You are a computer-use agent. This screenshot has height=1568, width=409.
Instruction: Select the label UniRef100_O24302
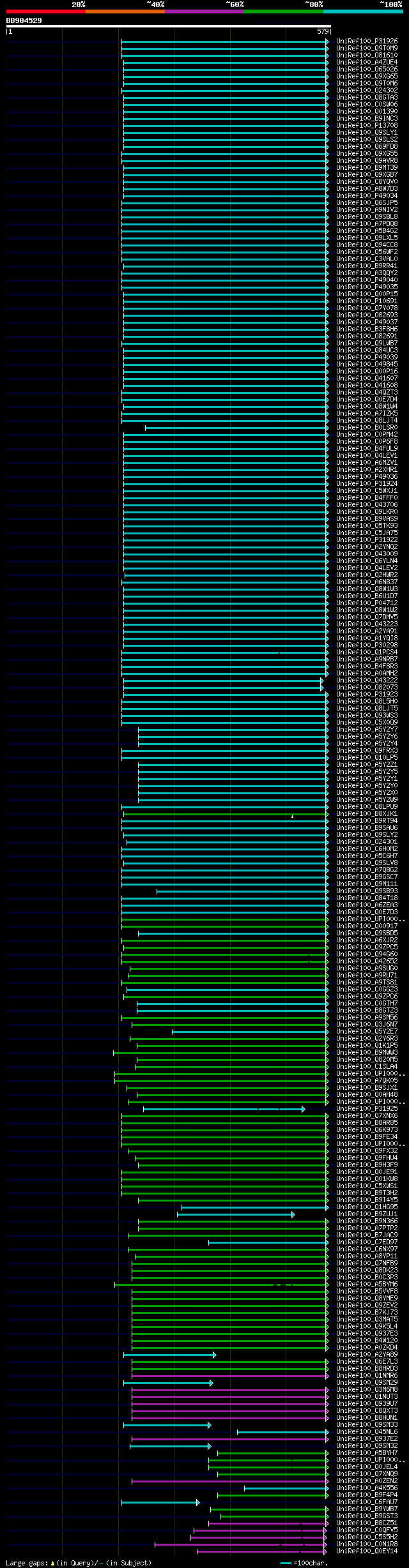(x=367, y=90)
